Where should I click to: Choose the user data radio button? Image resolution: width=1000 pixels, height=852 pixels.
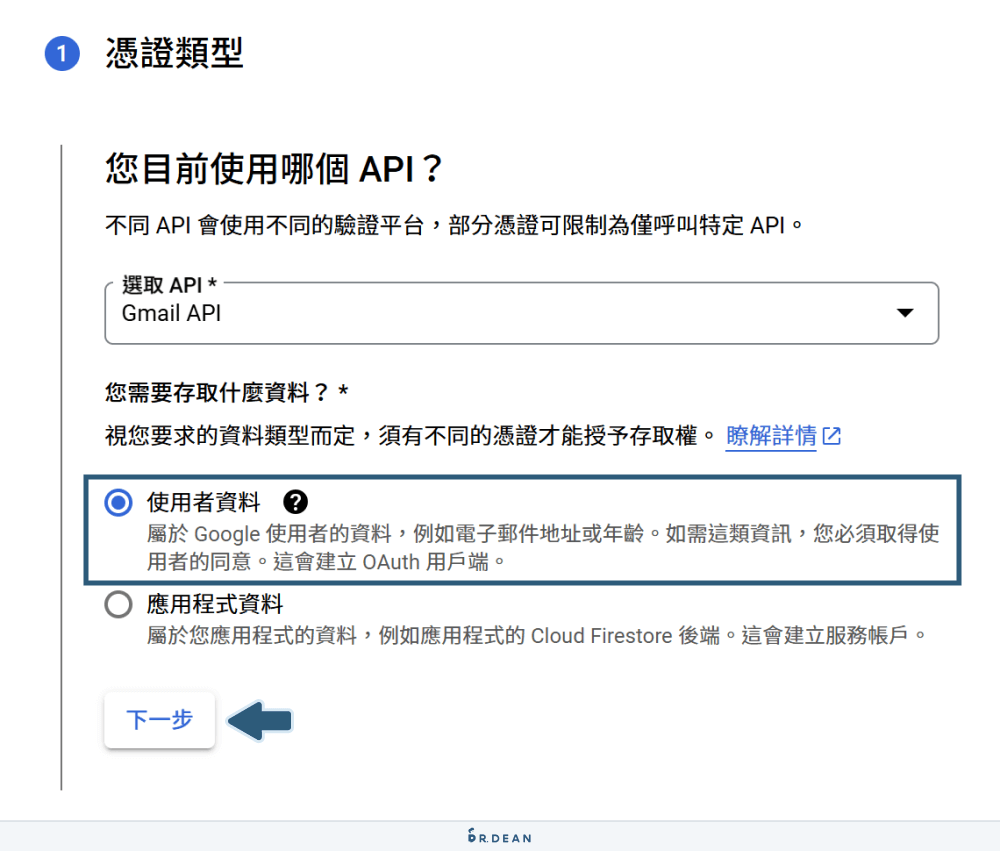(118, 503)
